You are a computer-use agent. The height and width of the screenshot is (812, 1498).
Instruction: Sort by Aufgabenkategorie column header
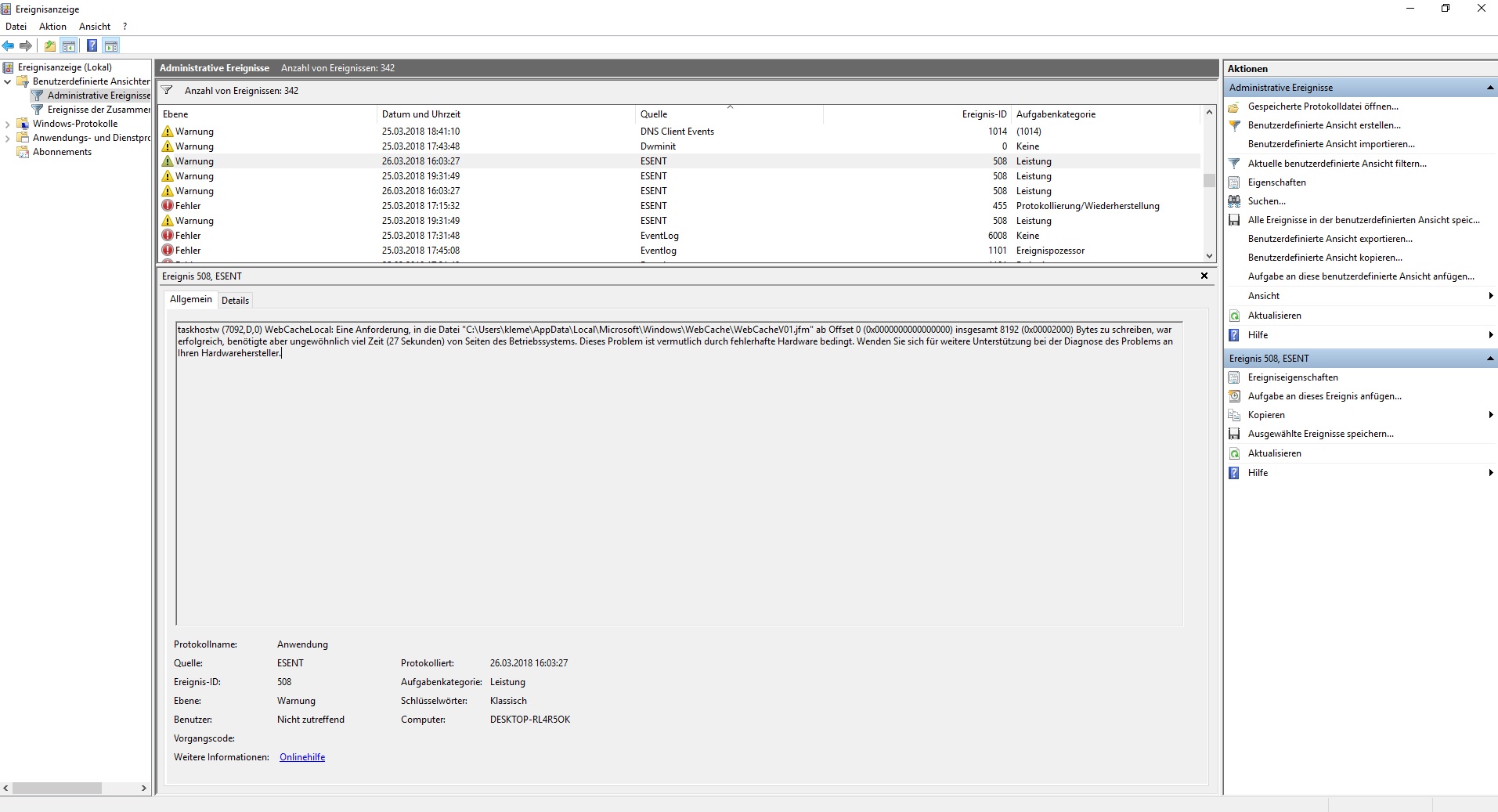pyautogui.click(x=1105, y=114)
